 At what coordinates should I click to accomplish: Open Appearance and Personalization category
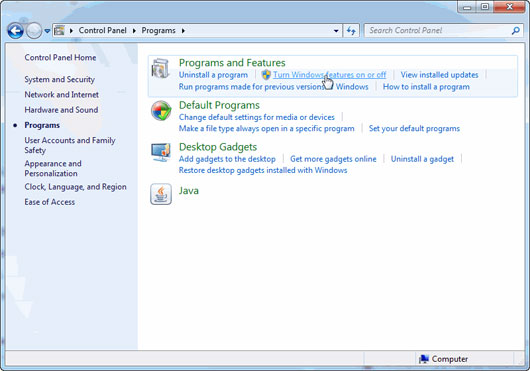click(x=53, y=168)
